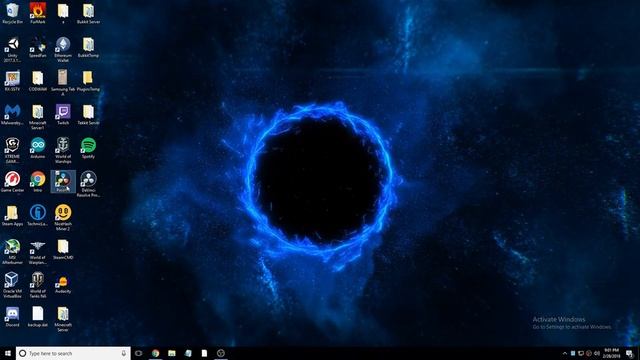Click the 'Type here to search' box
640x360 pixels.
pyautogui.click(x=73, y=353)
